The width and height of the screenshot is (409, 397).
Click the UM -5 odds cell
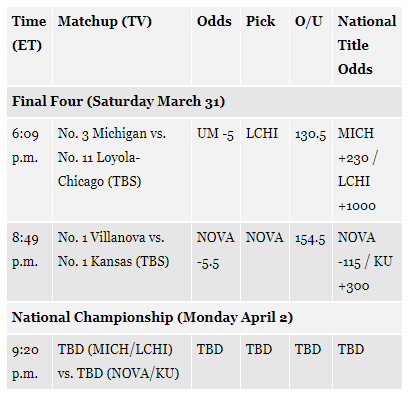216,170
